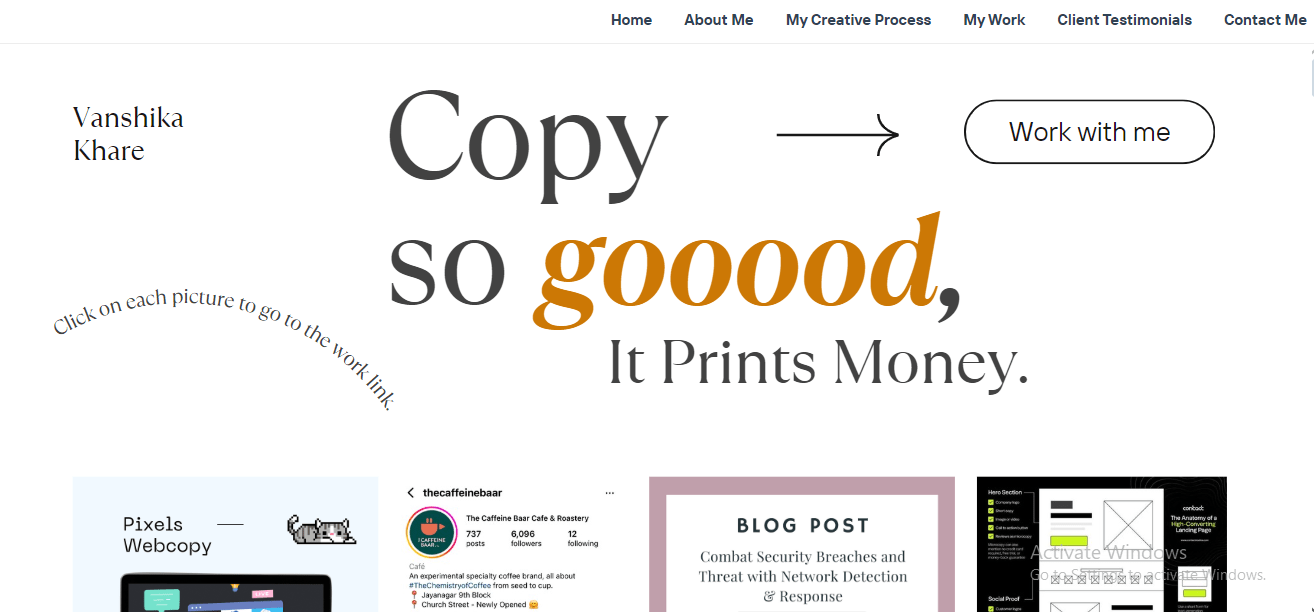This screenshot has height=612, width=1314.
Task: Open thecaffeinebaar Instagram work thumbnail
Action: [x=512, y=544]
